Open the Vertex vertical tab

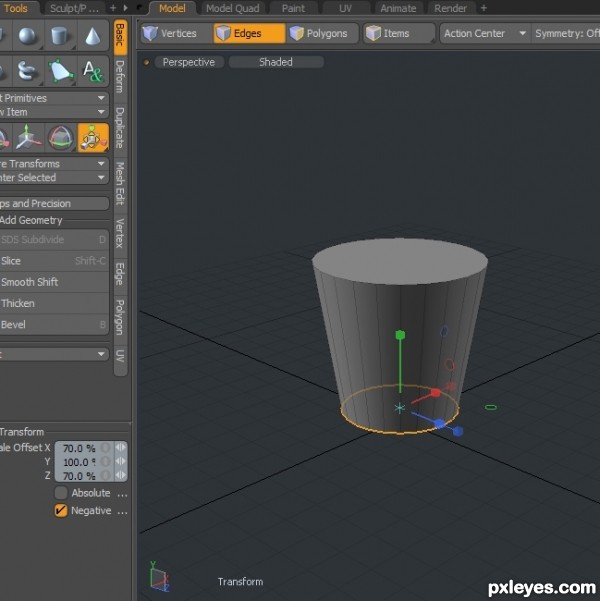[120, 233]
